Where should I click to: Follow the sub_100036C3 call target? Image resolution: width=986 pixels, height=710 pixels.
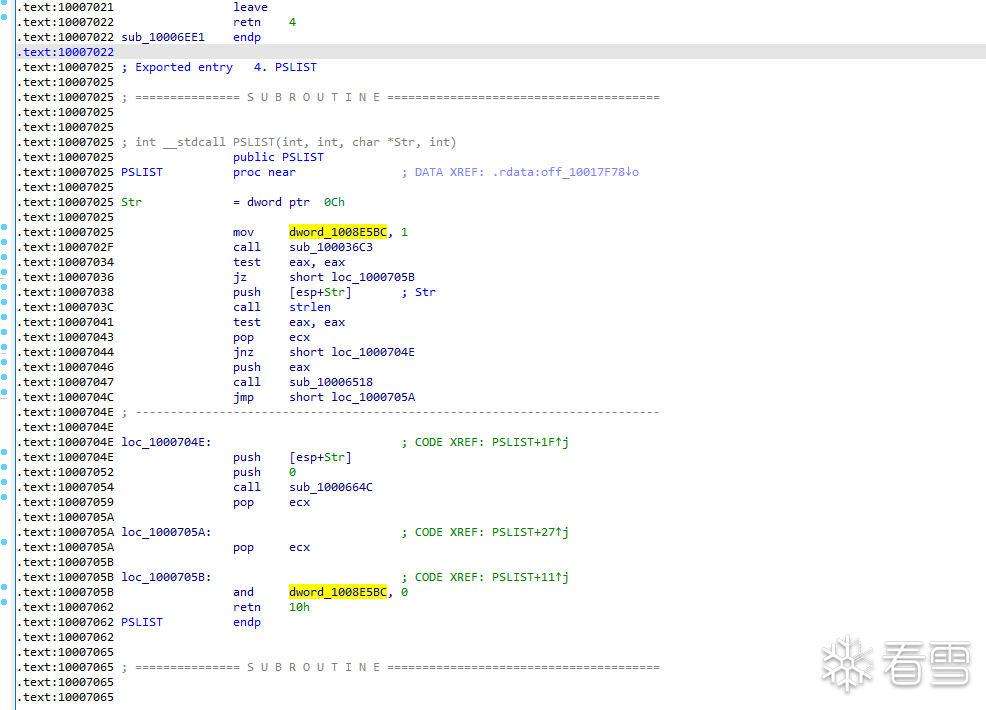(x=331, y=247)
